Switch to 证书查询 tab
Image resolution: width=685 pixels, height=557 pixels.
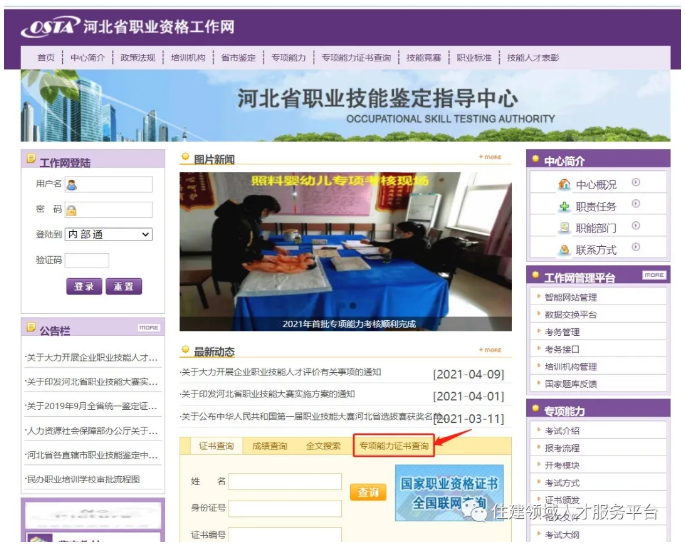pos(216,446)
